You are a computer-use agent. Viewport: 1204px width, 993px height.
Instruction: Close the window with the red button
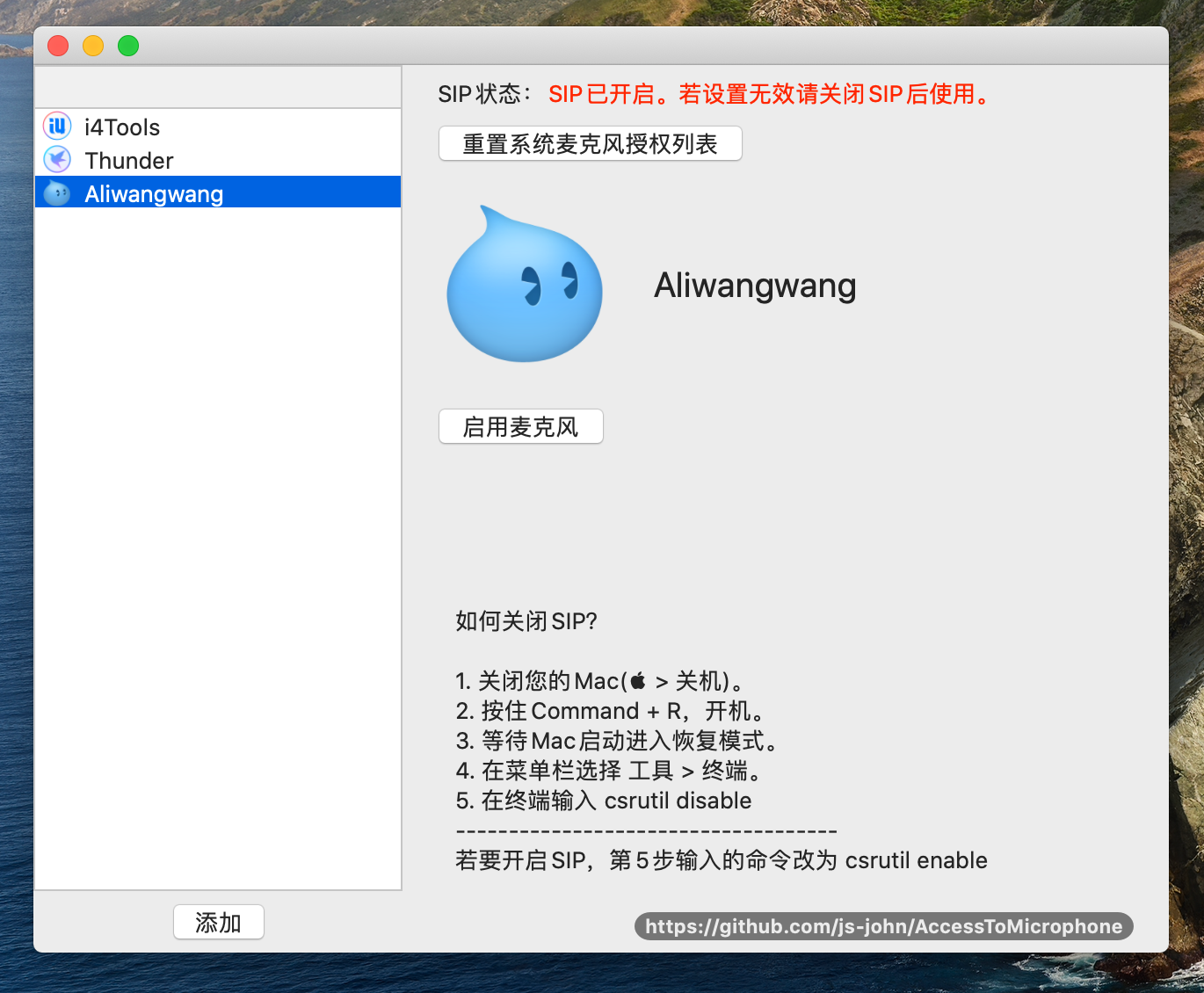pyautogui.click(x=58, y=46)
